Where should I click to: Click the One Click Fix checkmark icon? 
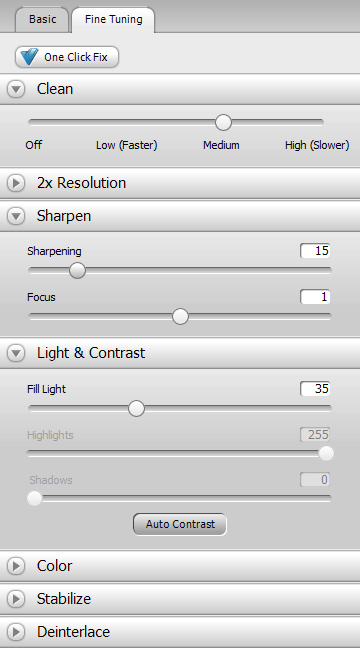(x=29, y=57)
